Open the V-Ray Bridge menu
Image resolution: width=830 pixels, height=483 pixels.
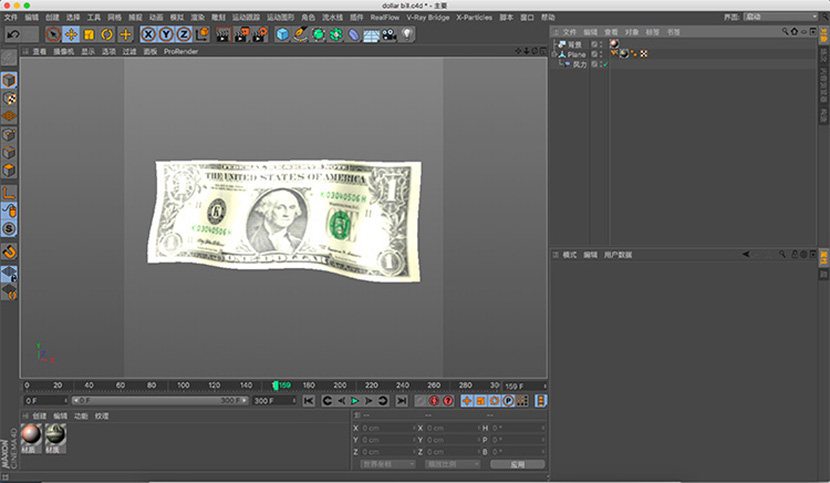coord(428,17)
